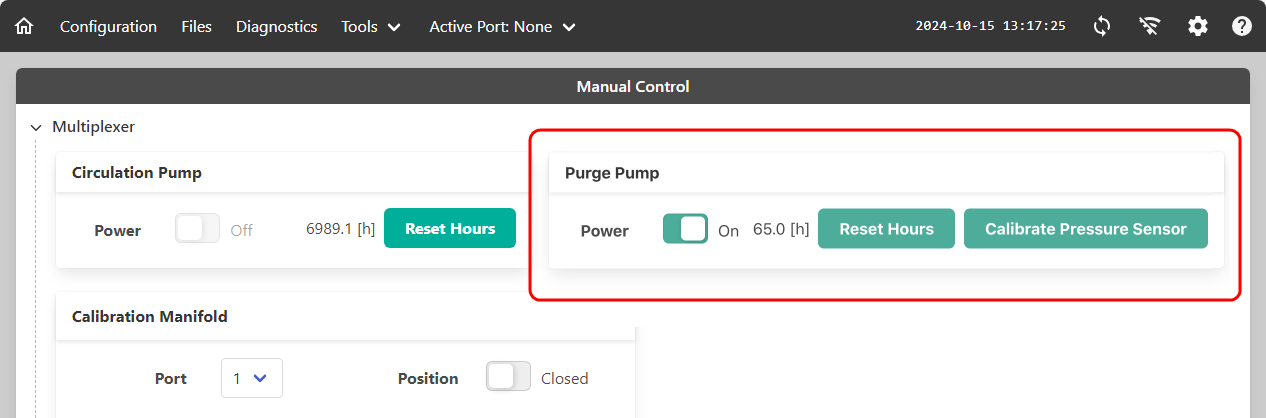Open the Tools dropdown menu
The image size is (1266, 418).
coord(371,27)
